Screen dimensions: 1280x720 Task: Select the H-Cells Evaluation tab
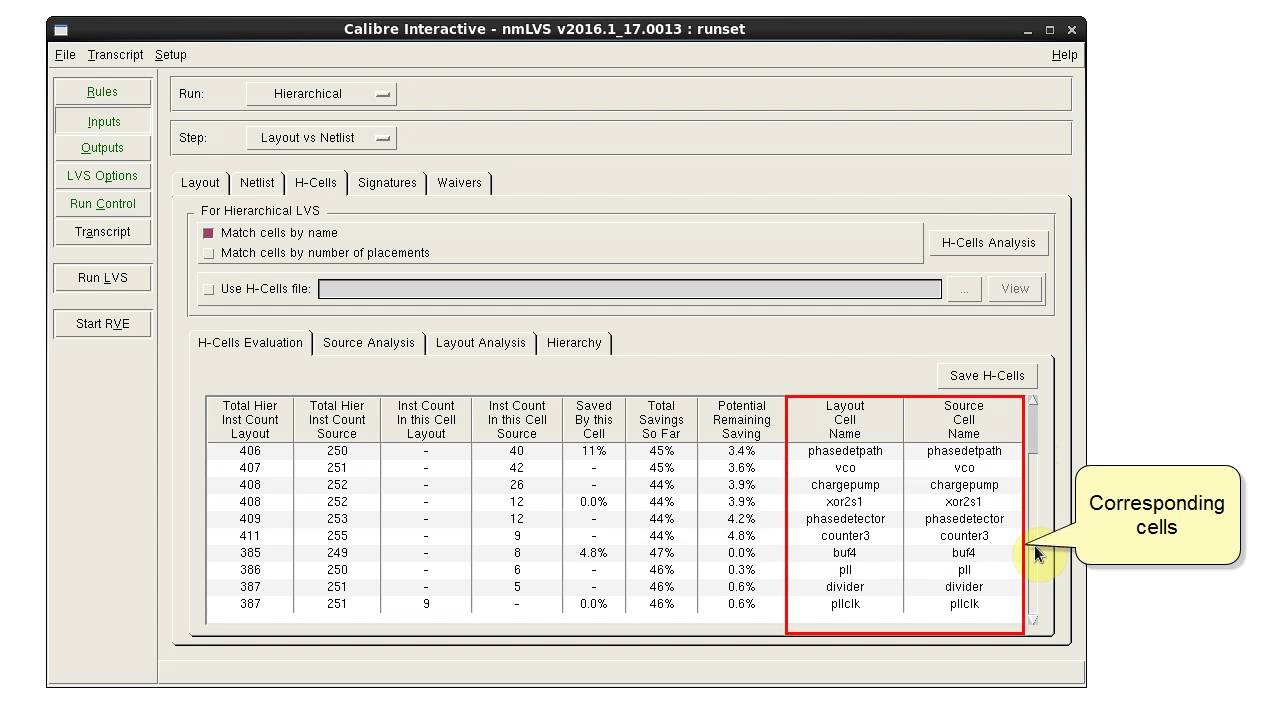(x=250, y=343)
